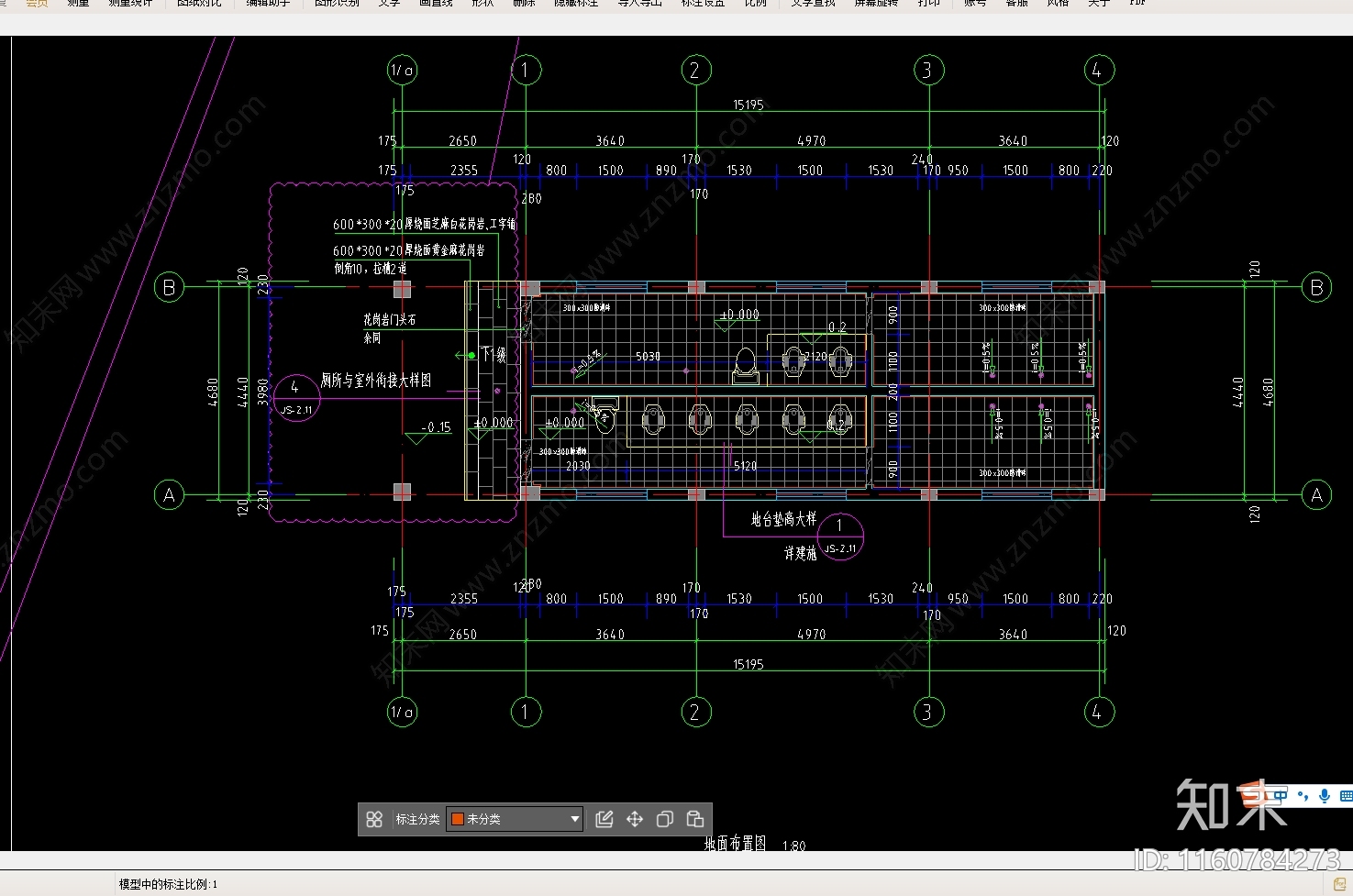Viewport: 1353px width, 896px height.
Task: Open the soft keyboard icon in IME bar
Action: (x=1346, y=796)
